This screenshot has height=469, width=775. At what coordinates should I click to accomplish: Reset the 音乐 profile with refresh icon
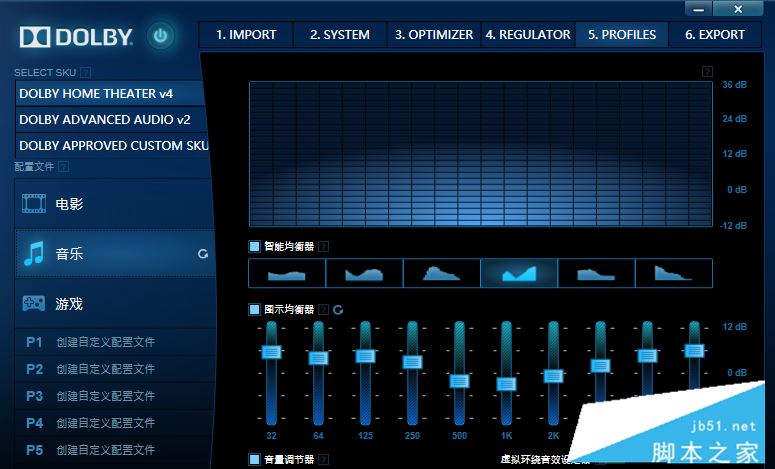pos(203,254)
